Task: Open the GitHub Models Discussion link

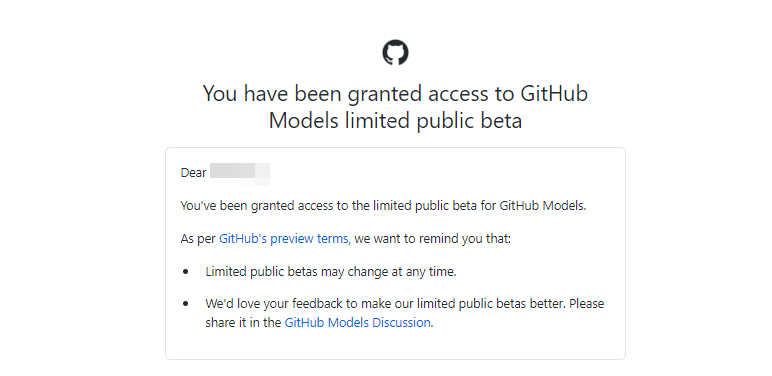Action: pos(357,323)
